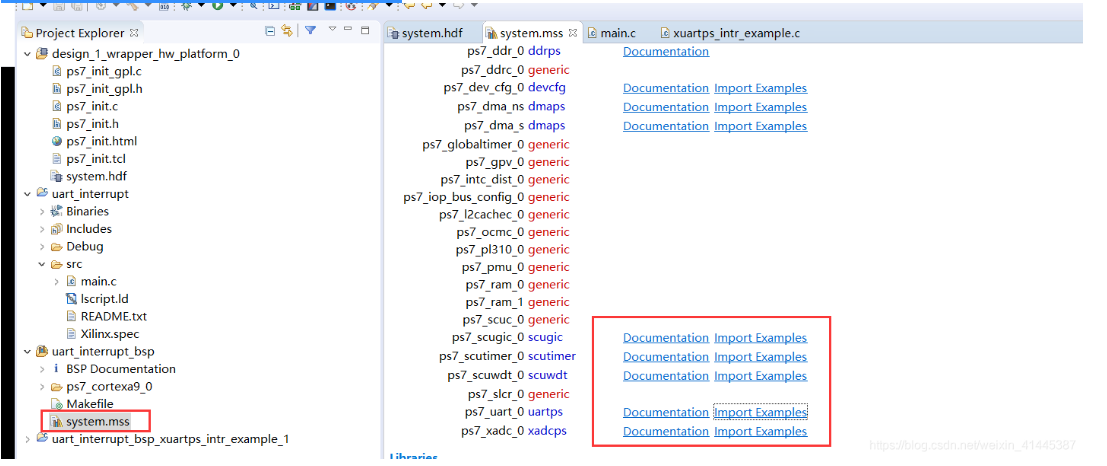Click the Includes node icon

[x=57, y=229]
